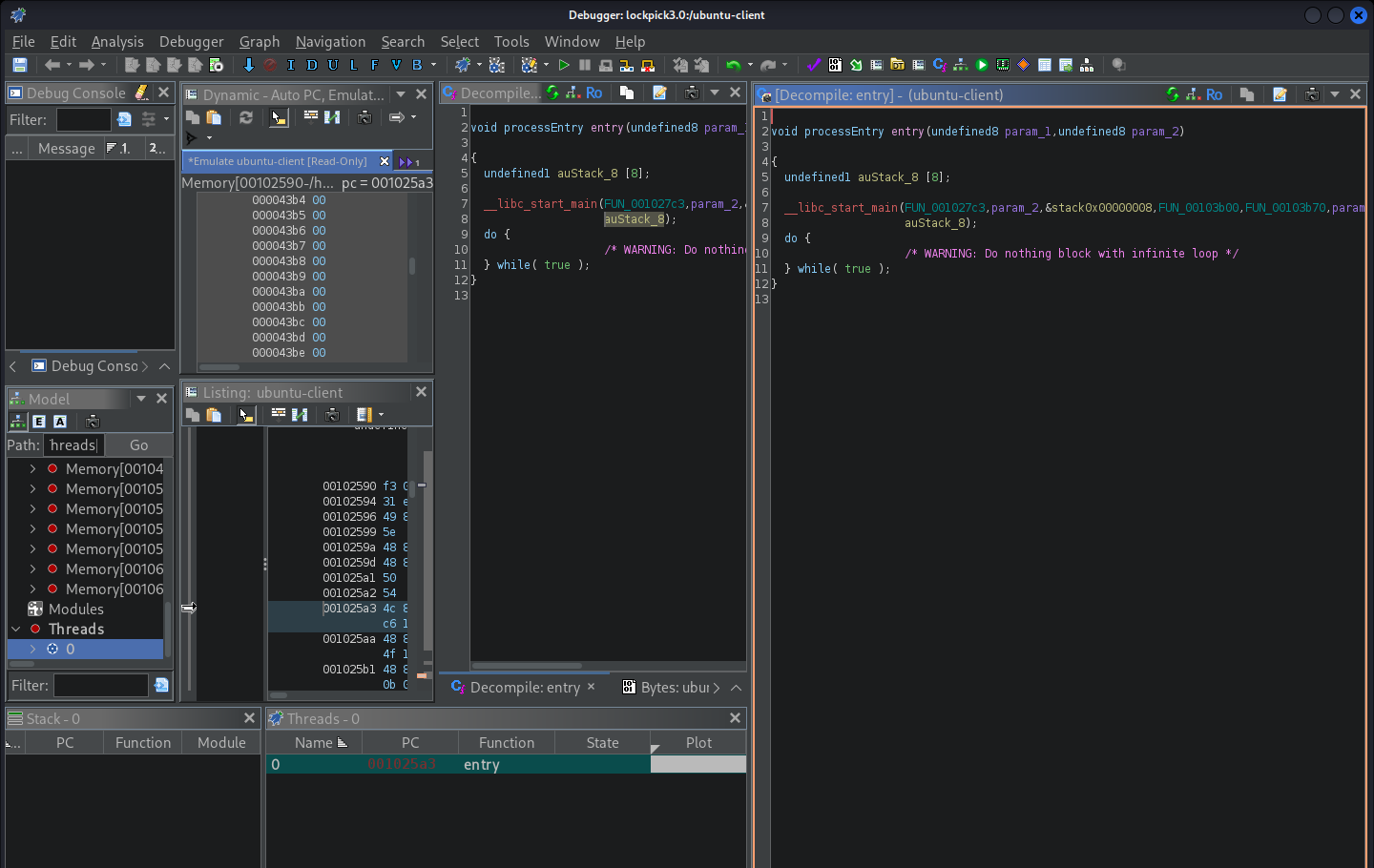Open the Debugger menu
This screenshot has width=1374, height=868.
pyautogui.click(x=191, y=42)
